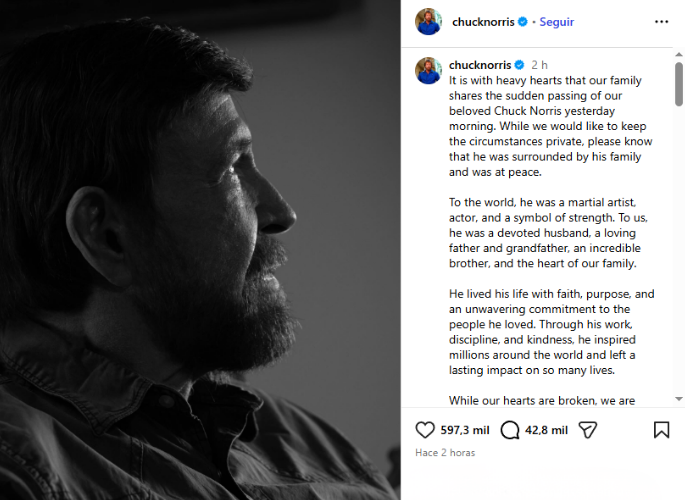Open the chucknorris username link in the caption
Screen dimensions: 700x500
click(x=480, y=65)
